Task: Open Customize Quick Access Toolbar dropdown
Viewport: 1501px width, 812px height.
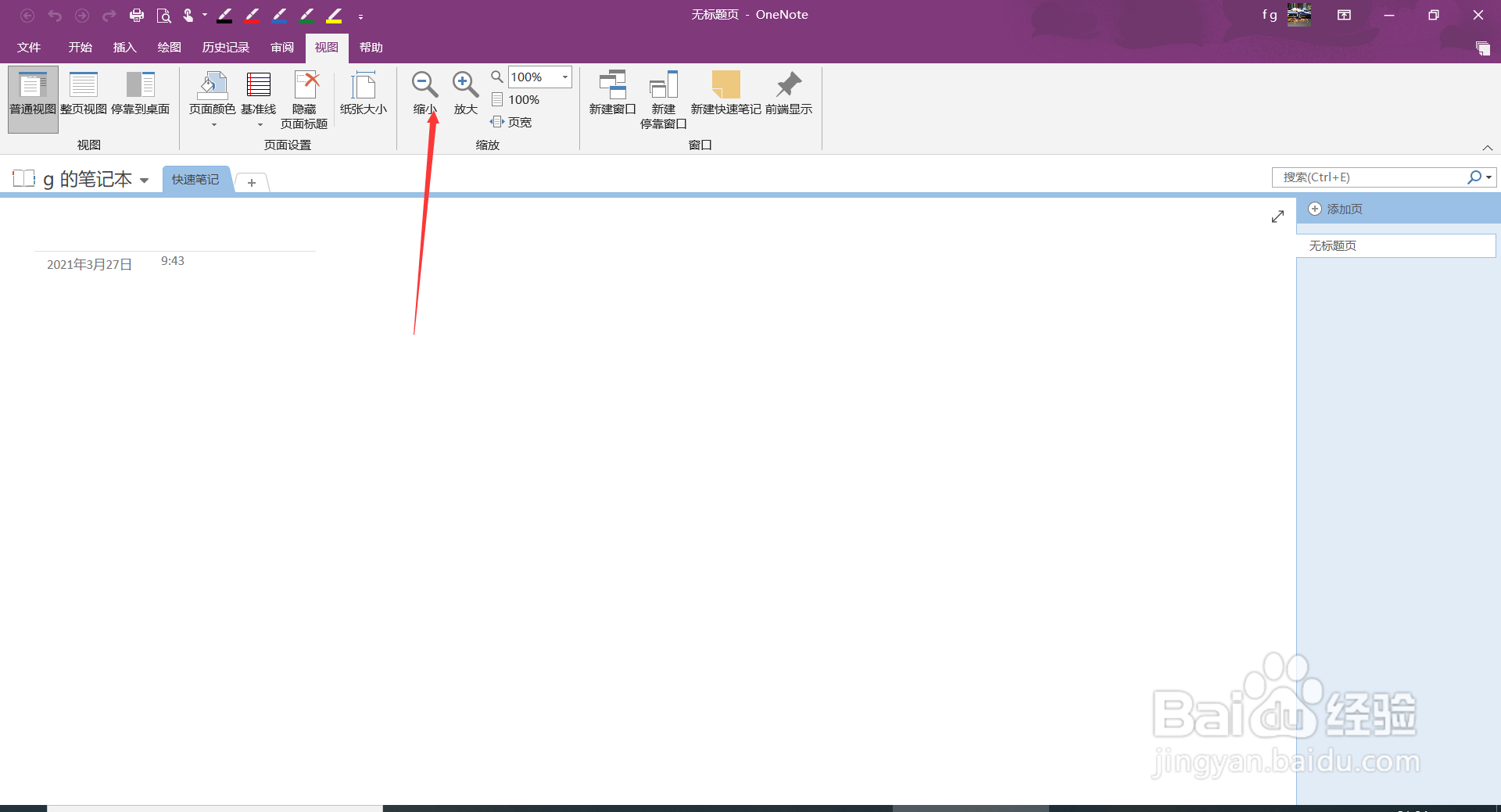Action: point(360,16)
